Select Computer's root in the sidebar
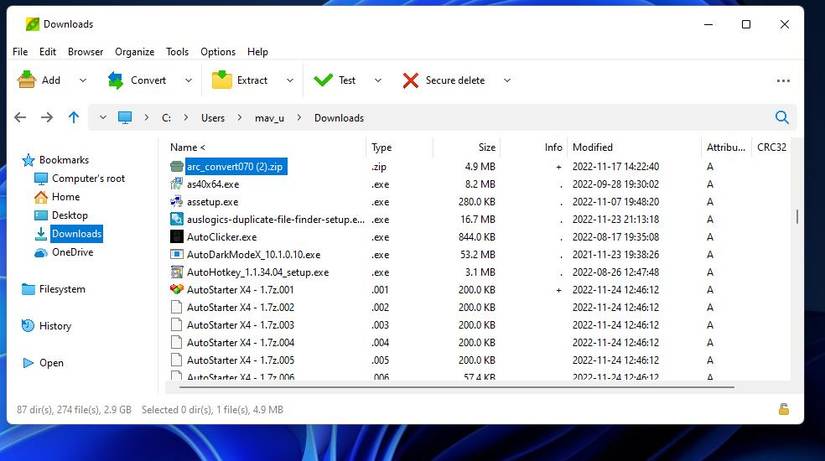This screenshot has height=461, width=825. (x=88, y=178)
